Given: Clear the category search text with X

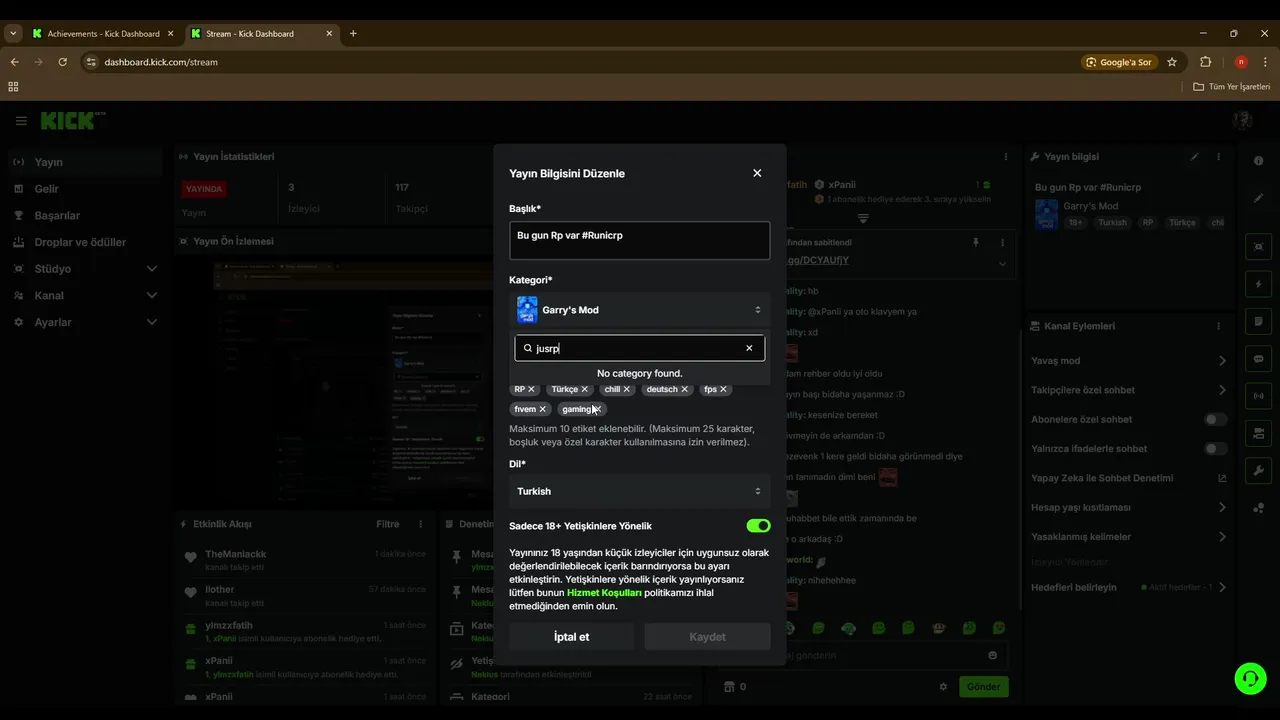Looking at the screenshot, I should tap(749, 348).
